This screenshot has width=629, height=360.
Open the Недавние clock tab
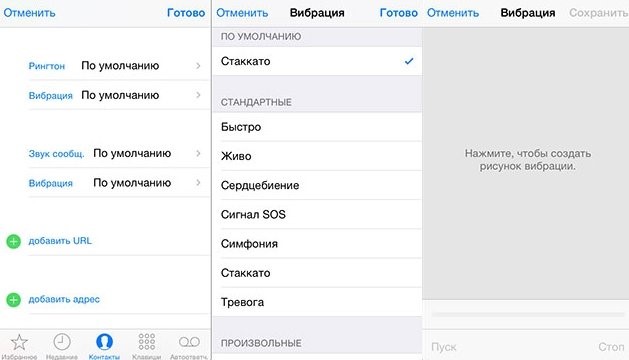62,346
